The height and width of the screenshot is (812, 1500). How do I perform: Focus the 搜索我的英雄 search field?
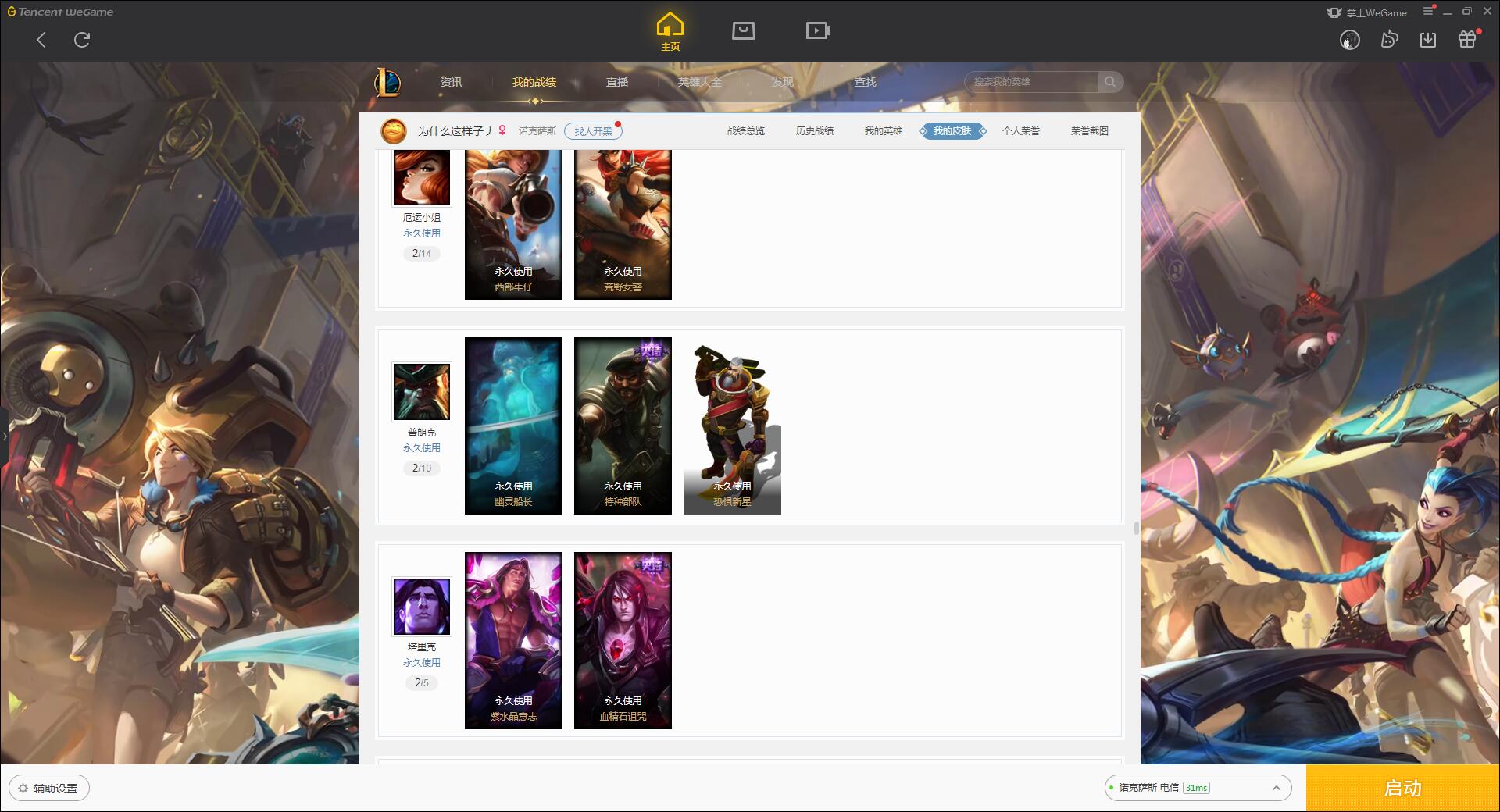(x=1032, y=82)
